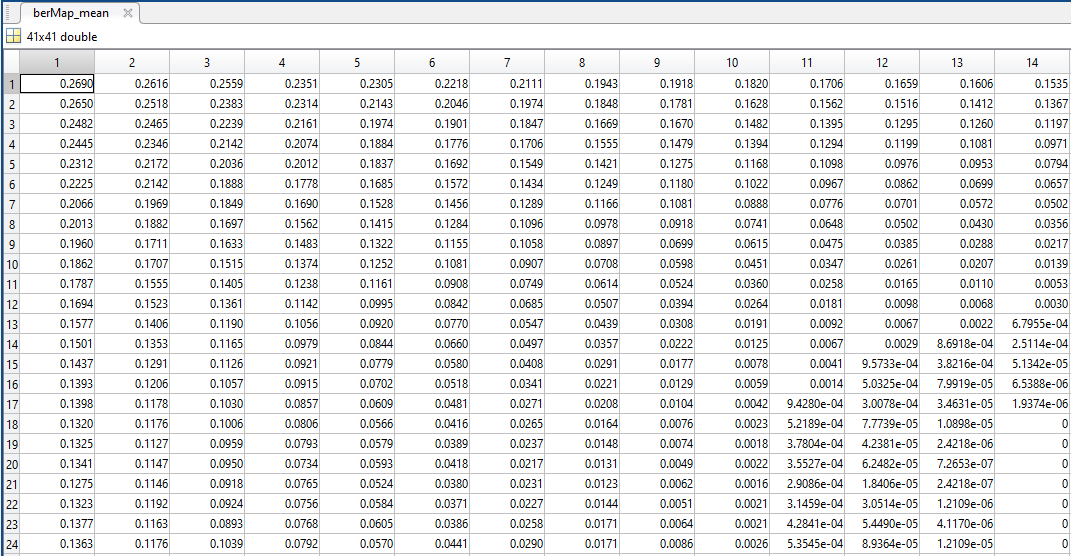Click cell containing 7.2653e-07
The width and height of the screenshot is (1071, 556).
click(x=957, y=464)
